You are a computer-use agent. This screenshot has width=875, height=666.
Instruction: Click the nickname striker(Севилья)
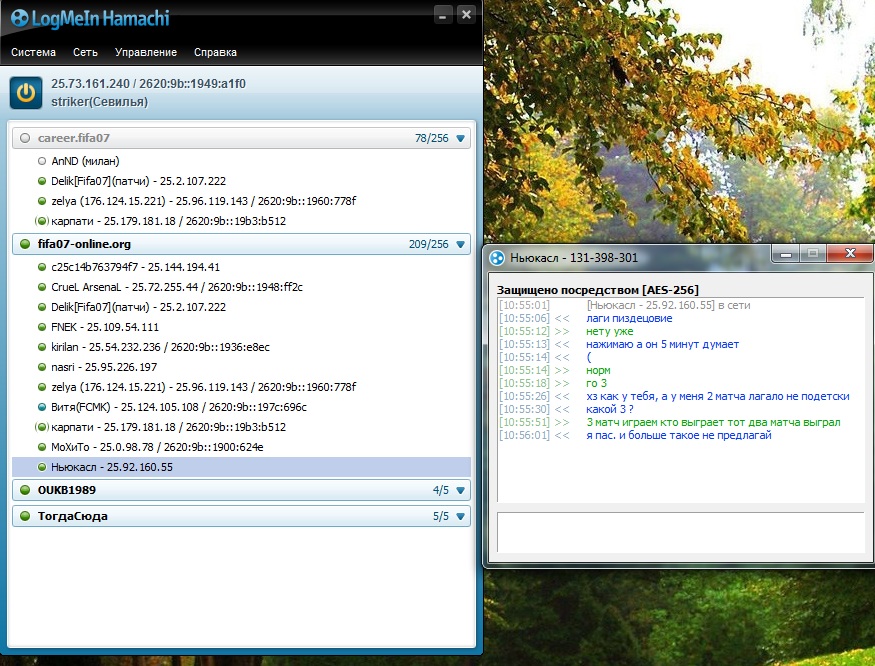coord(99,102)
